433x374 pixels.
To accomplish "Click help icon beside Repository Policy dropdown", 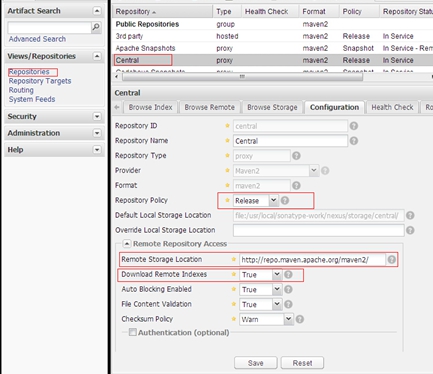I will coord(285,201).
